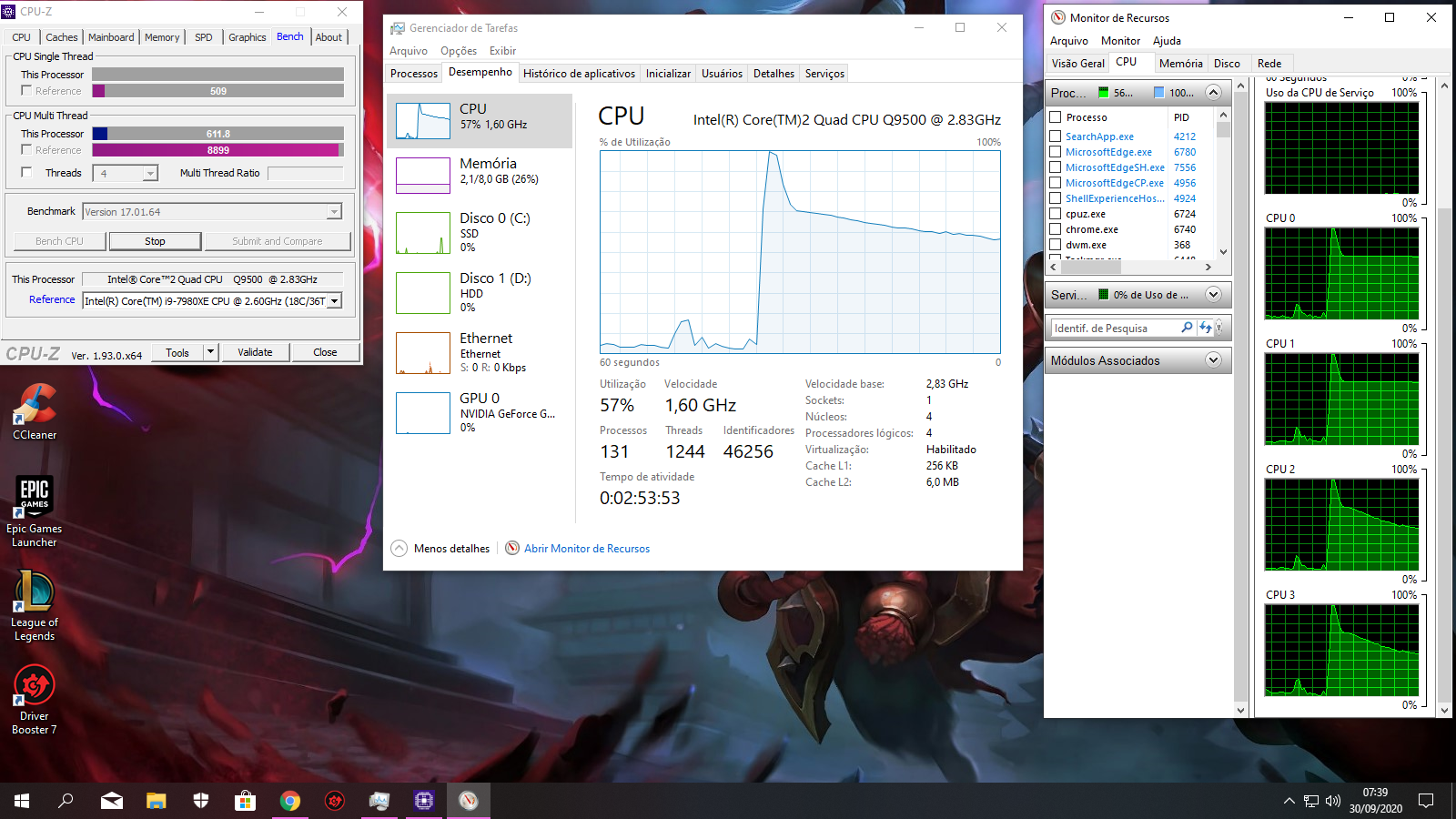Click Multi Thread This Processor score bar
The image size is (1456, 819).
[x=218, y=134]
